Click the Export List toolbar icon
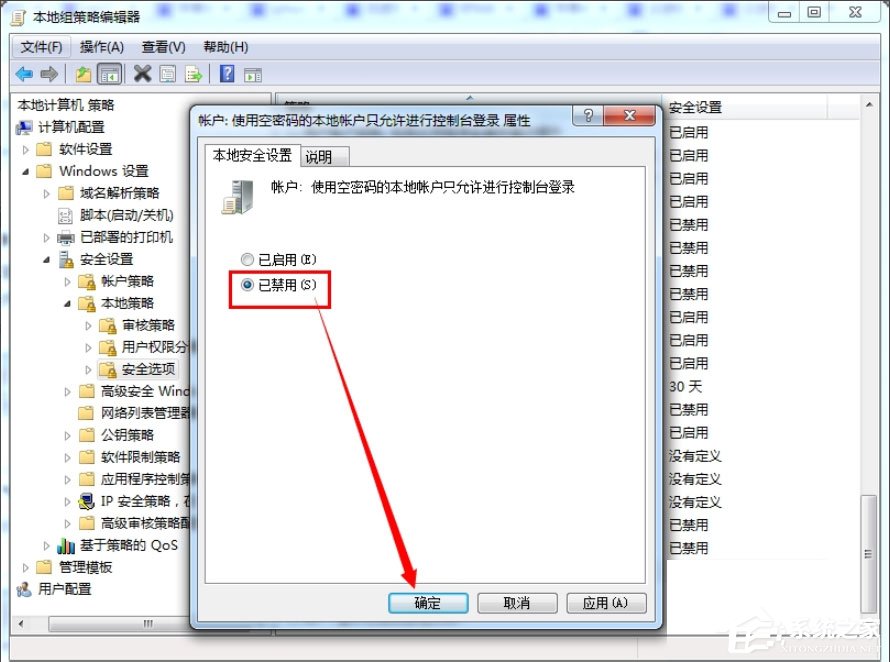 click(x=192, y=73)
